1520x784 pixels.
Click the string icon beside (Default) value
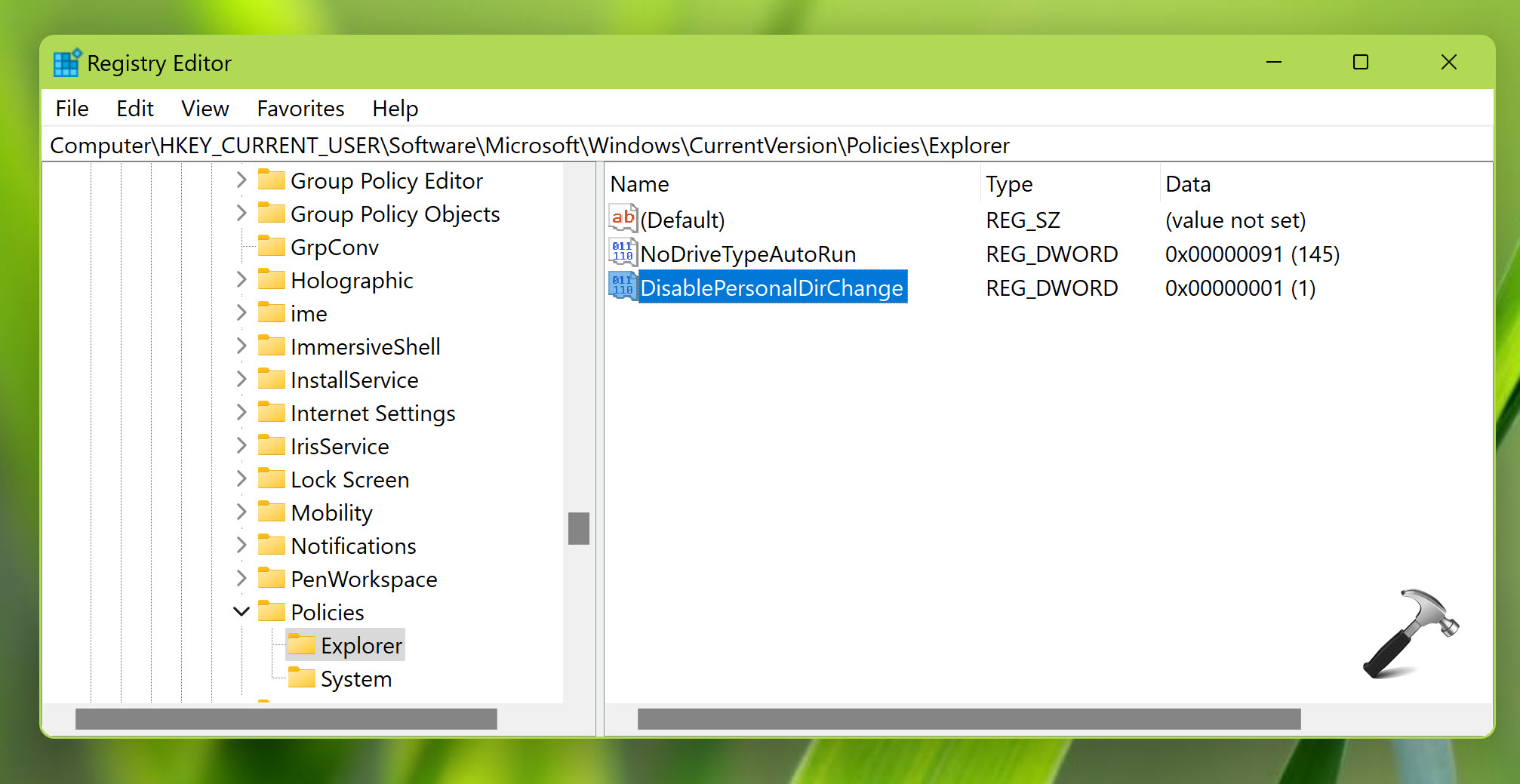click(623, 219)
